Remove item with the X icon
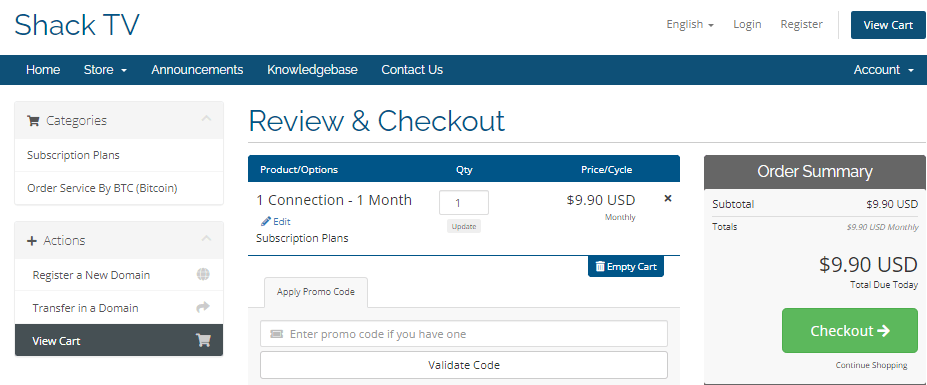The width and height of the screenshot is (927, 385). coord(668,199)
